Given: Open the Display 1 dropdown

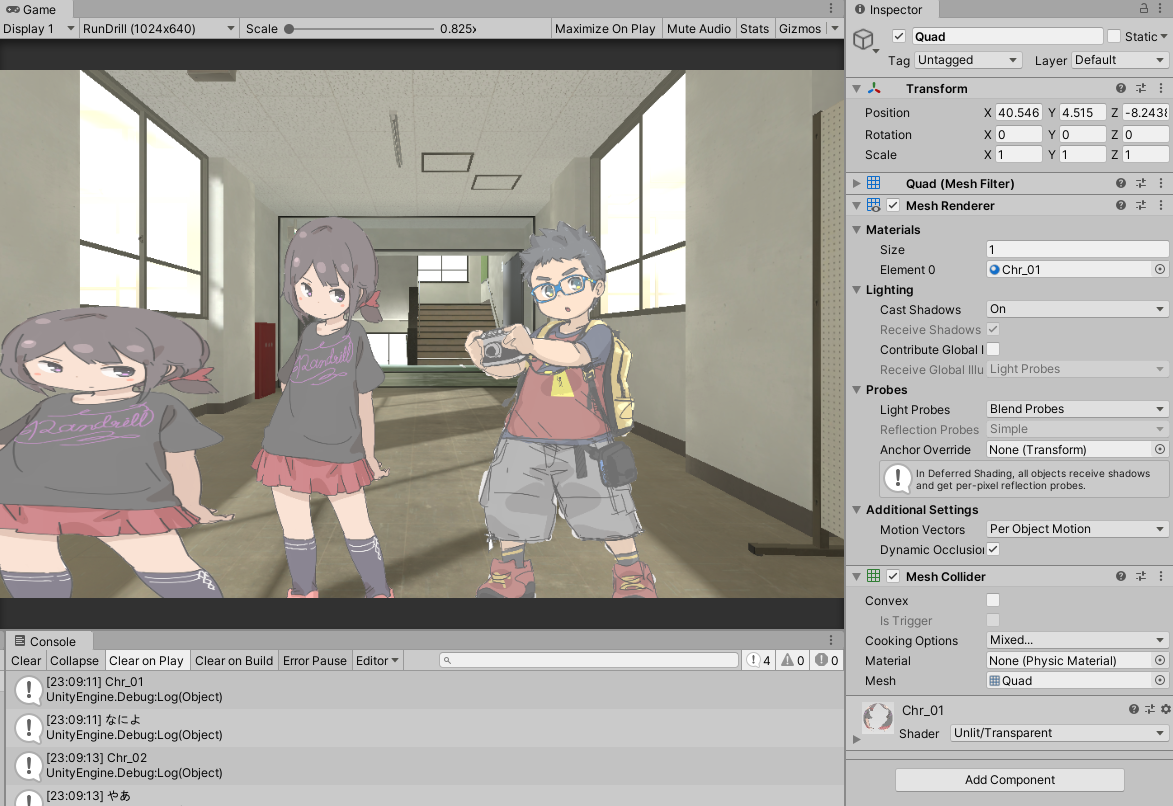Looking at the screenshot, I should click(39, 28).
